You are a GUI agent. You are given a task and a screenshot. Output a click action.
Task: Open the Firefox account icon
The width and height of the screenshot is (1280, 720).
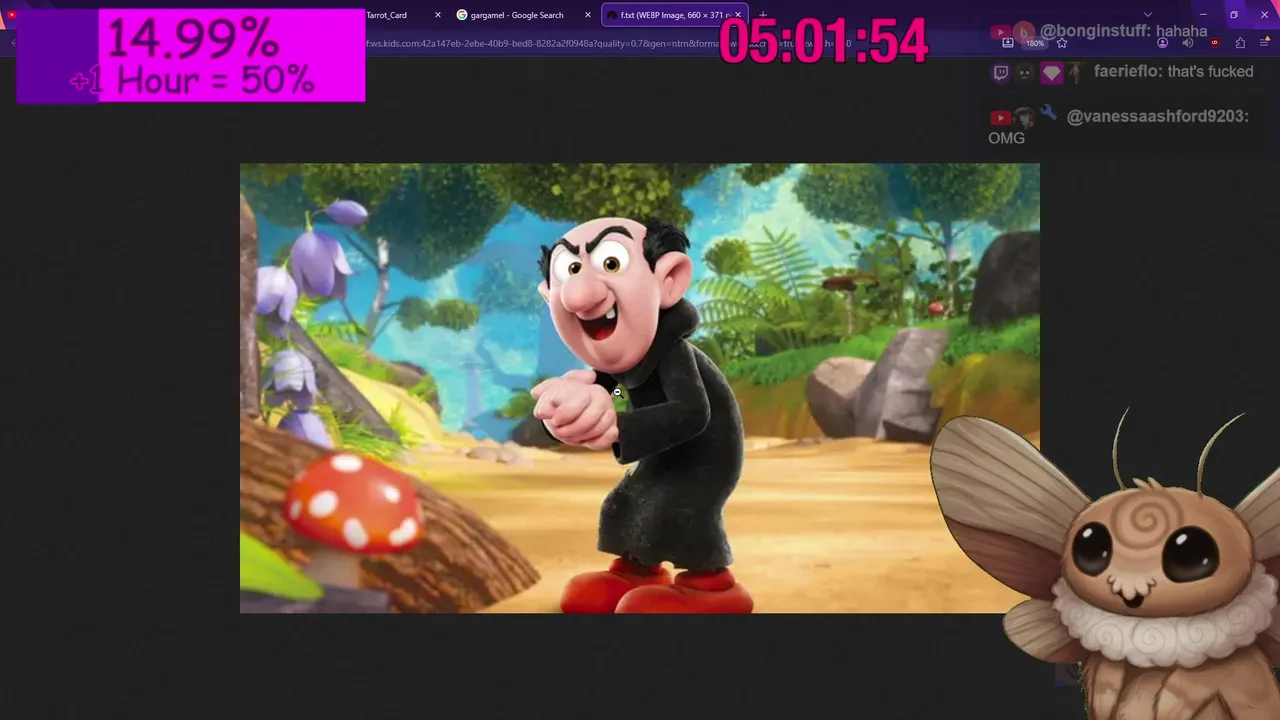tap(1162, 43)
